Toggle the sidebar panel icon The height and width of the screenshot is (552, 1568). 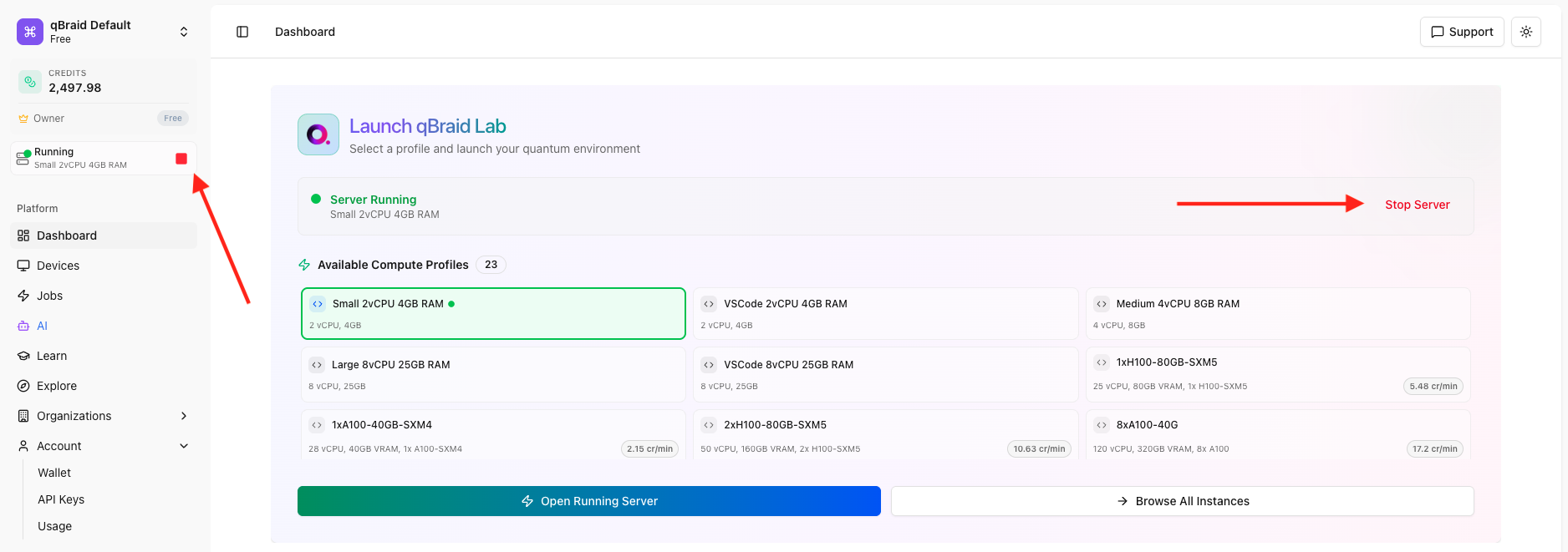click(x=242, y=32)
